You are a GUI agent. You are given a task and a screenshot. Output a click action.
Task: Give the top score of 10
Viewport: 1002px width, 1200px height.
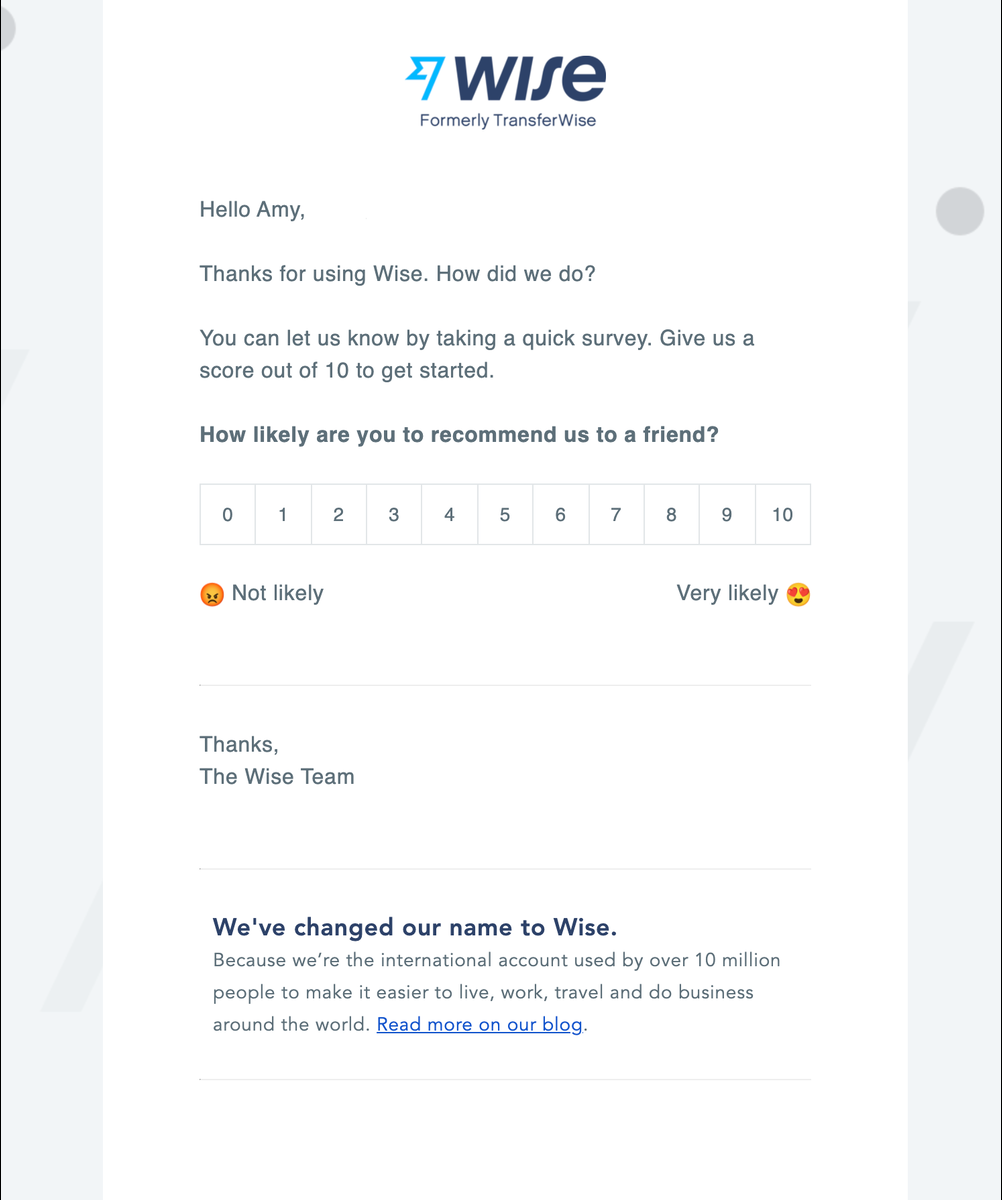782,515
